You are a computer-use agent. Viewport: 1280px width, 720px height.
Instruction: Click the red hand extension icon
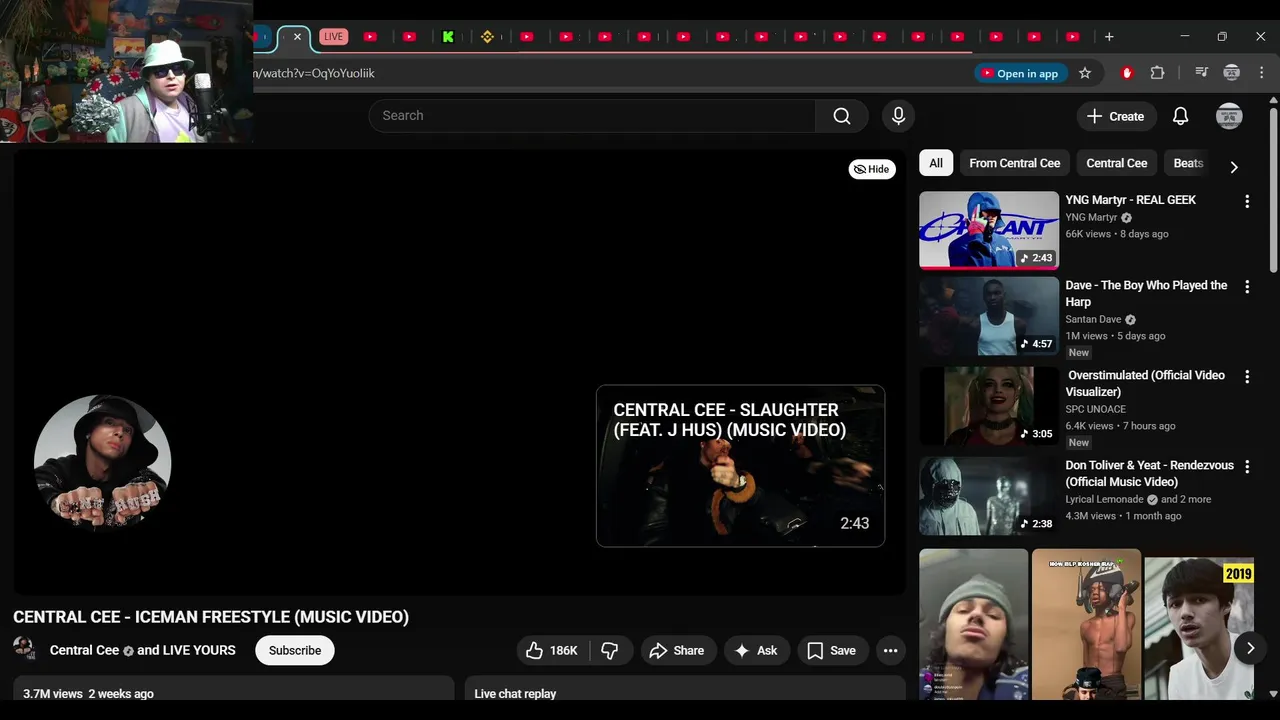[1127, 73]
